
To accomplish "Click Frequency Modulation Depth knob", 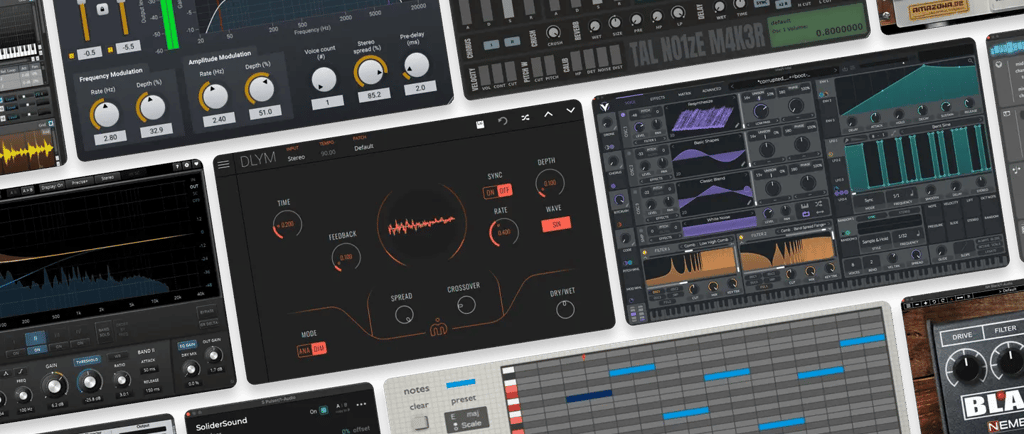I will coord(150,106).
